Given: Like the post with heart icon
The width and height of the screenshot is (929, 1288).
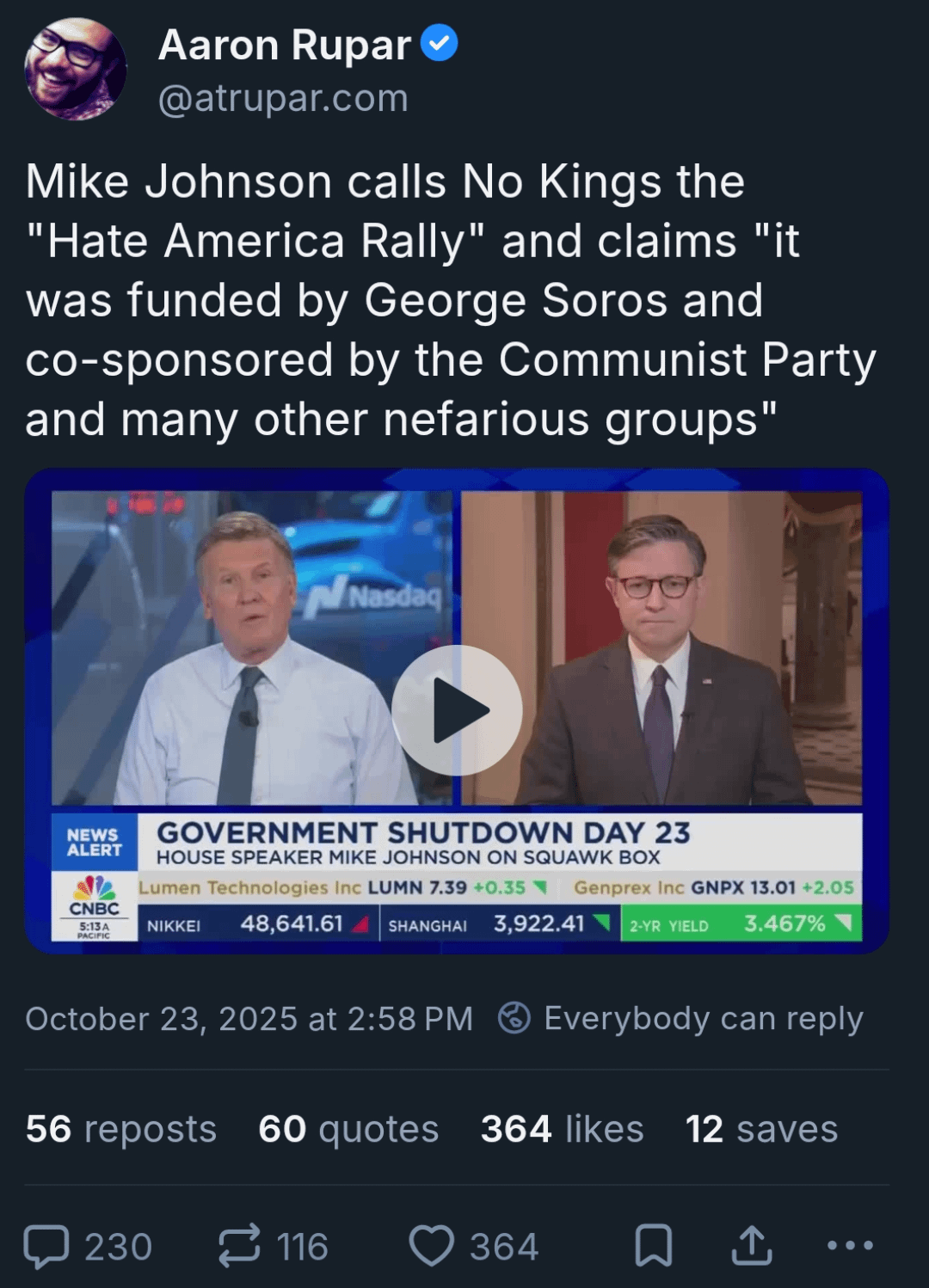Looking at the screenshot, I should point(431,1246).
